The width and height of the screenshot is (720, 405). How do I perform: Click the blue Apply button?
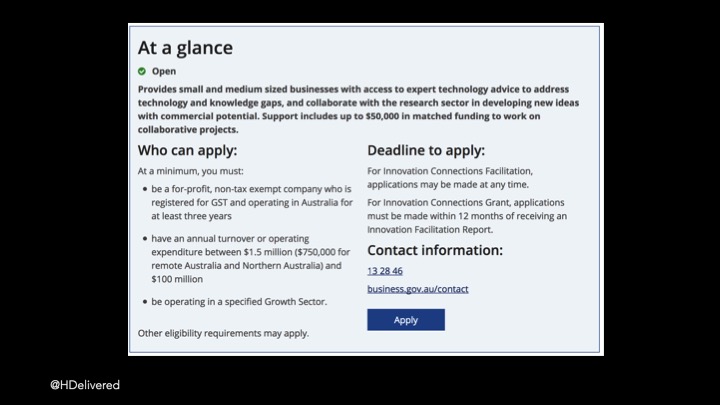pos(406,320)
